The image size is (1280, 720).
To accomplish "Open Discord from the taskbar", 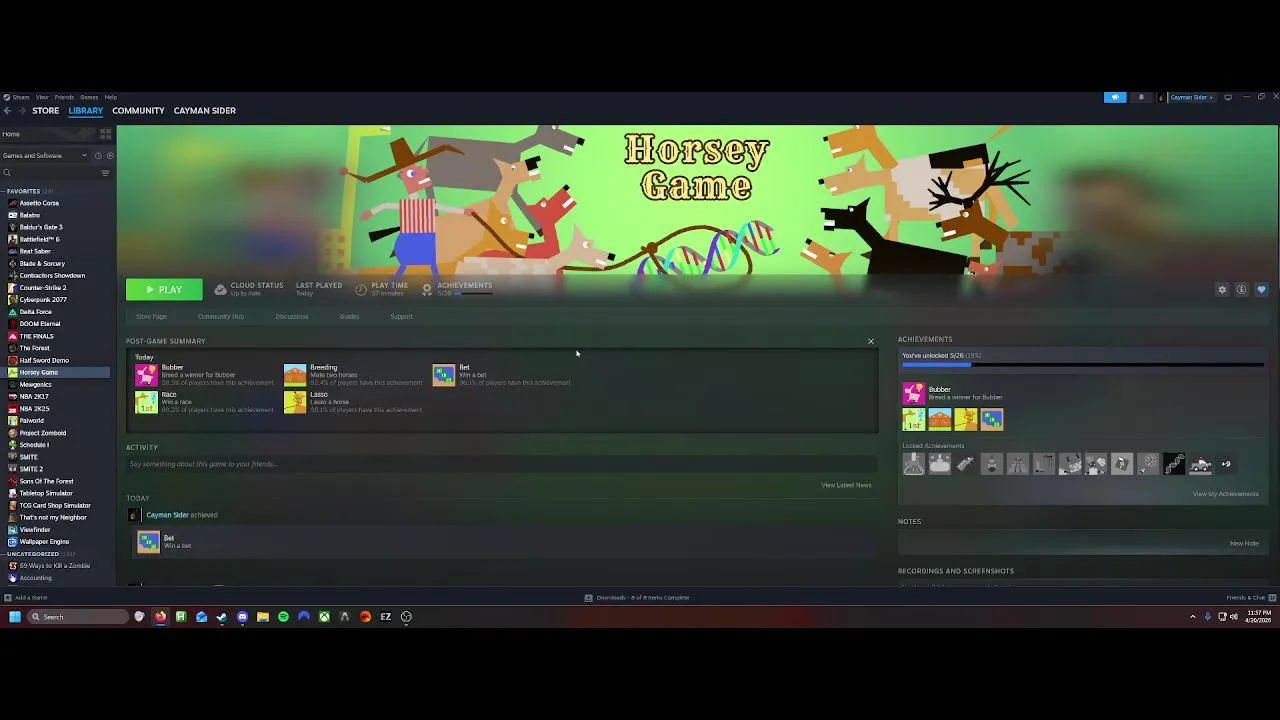I will (x=242, y=617).
